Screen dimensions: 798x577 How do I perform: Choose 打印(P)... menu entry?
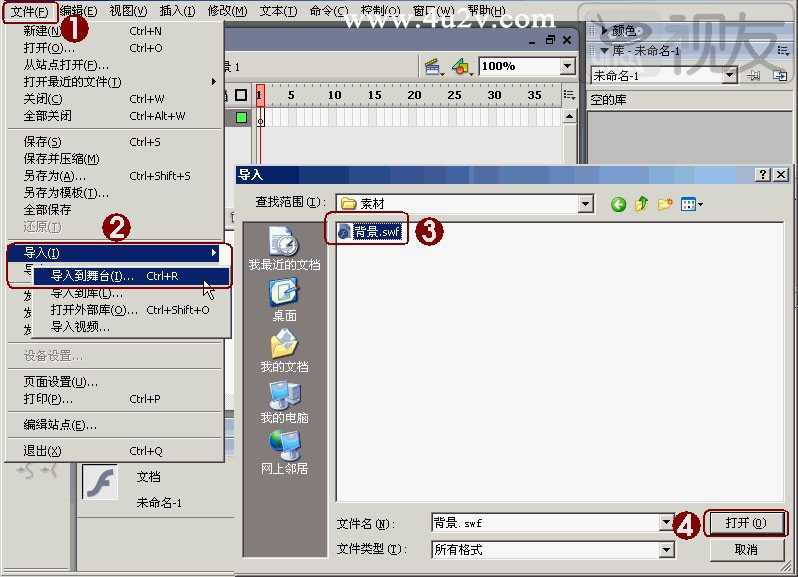(115, 399)
